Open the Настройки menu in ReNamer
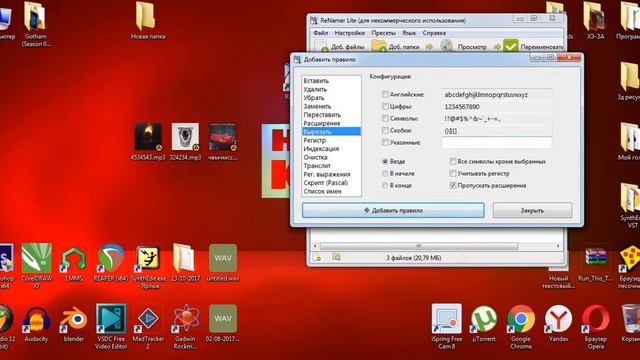This screenshot has height=360, width=640. coord(349,33)
